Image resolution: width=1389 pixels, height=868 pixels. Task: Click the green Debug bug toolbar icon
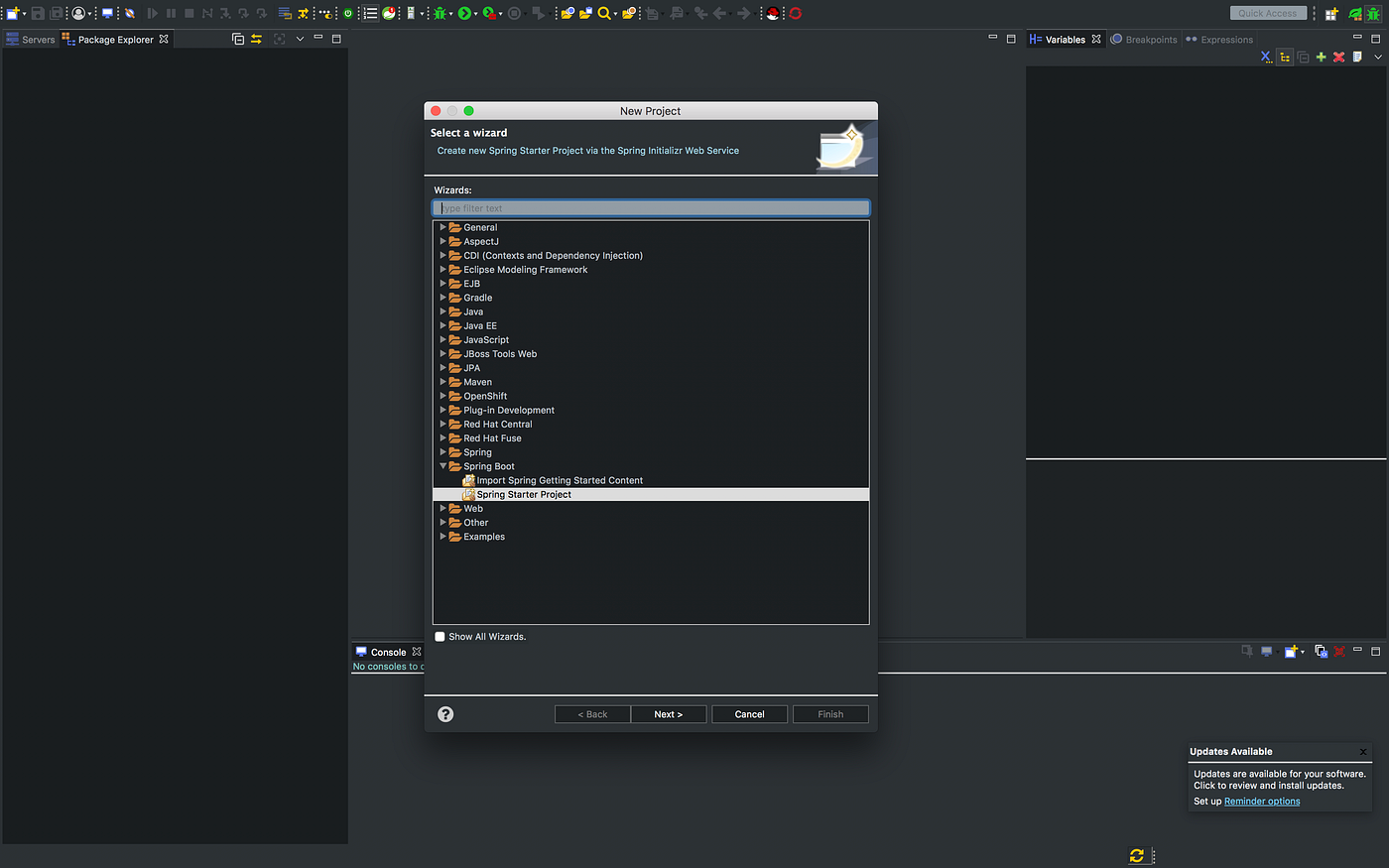click(x=439, y=13)
